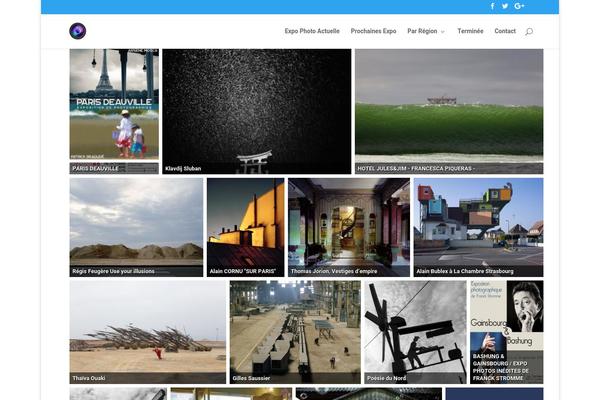
Task: Go to the Contact page
Action: tap(505, 31)
